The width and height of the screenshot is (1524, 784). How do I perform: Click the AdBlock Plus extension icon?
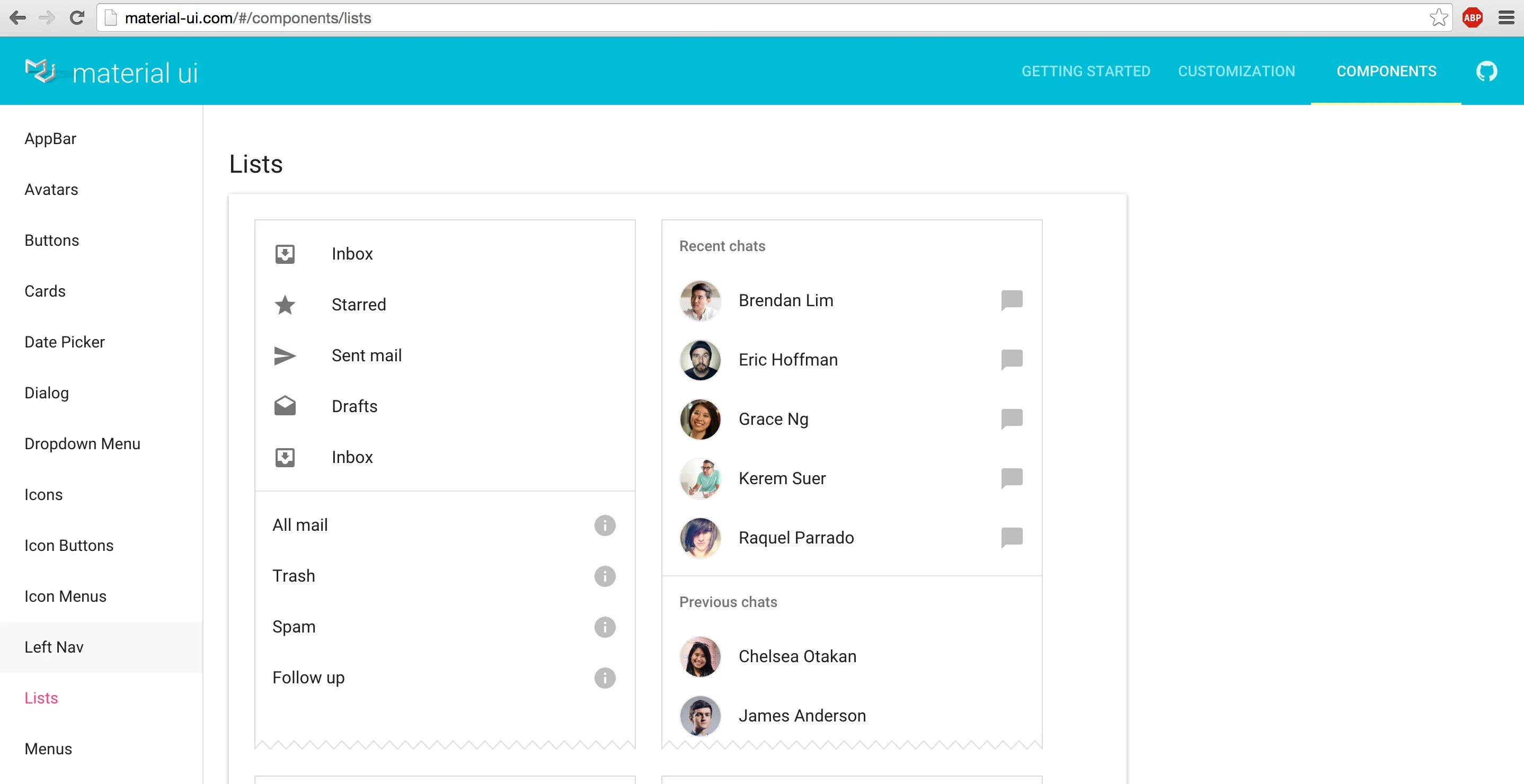click(x=1473, y=17)
